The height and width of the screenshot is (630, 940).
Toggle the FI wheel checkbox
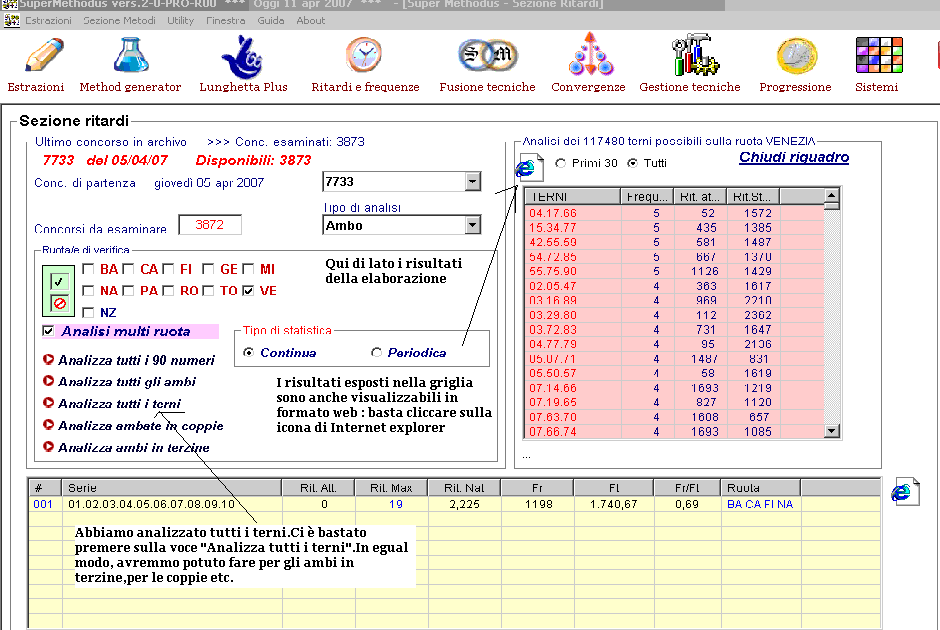pos(168,269)
